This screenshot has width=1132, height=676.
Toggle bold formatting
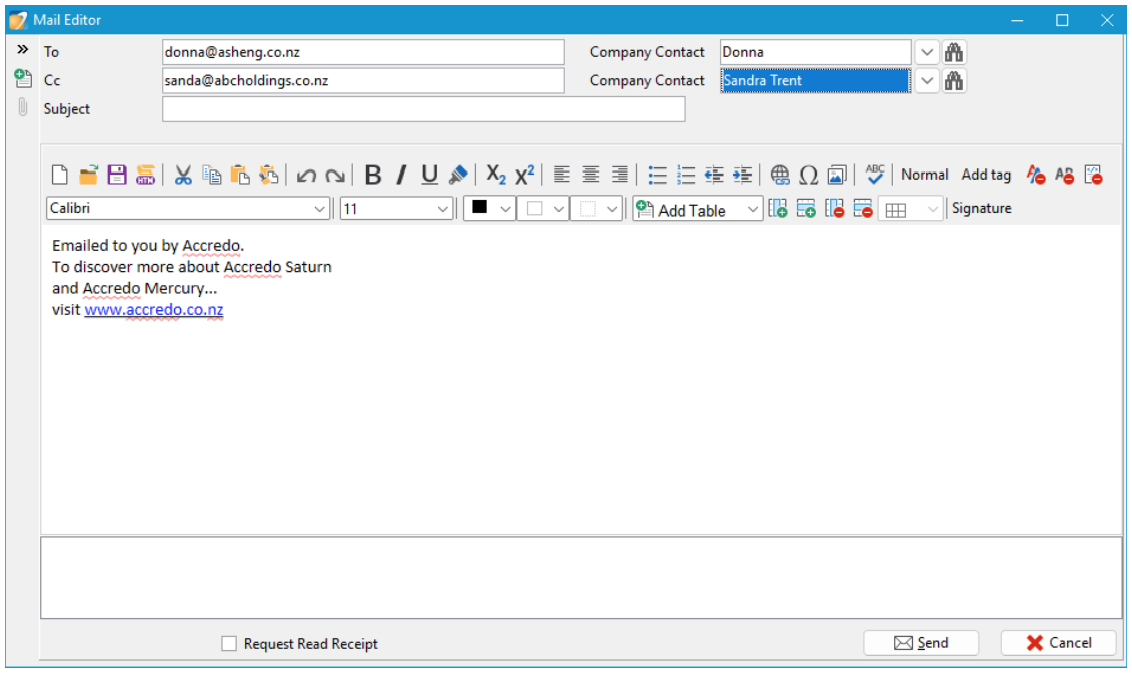pyautogui.click(x=373, y=175)
